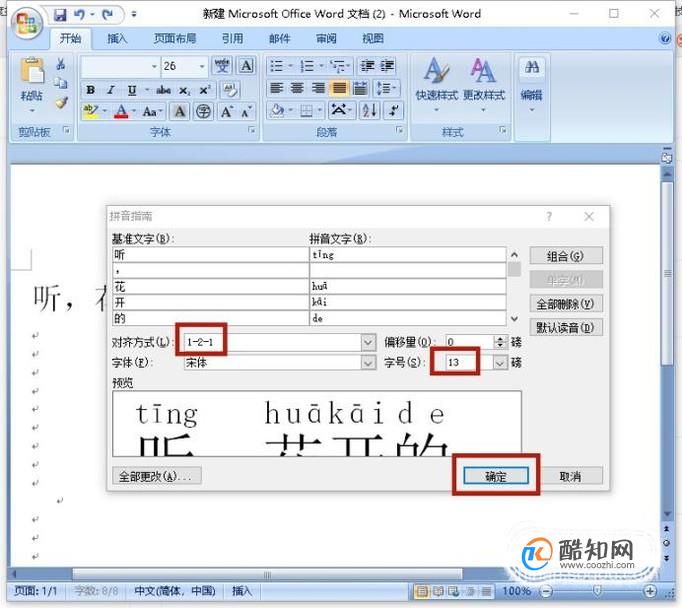Open line spacing options

385,89
